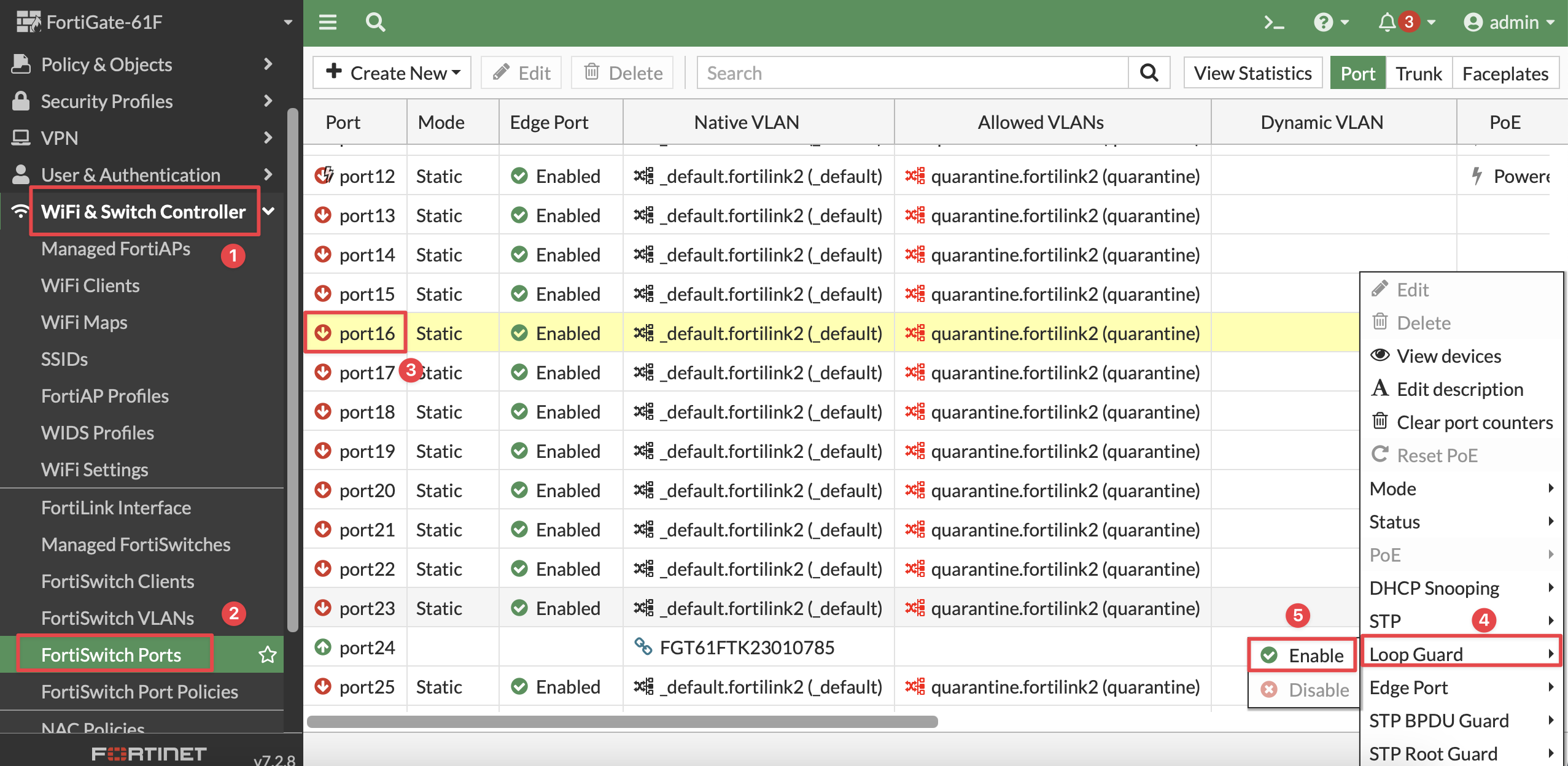The height and width of the screenshot is (766, 1568).
Task: Click the Powered PoE lightning icon
Action: 1477,176
